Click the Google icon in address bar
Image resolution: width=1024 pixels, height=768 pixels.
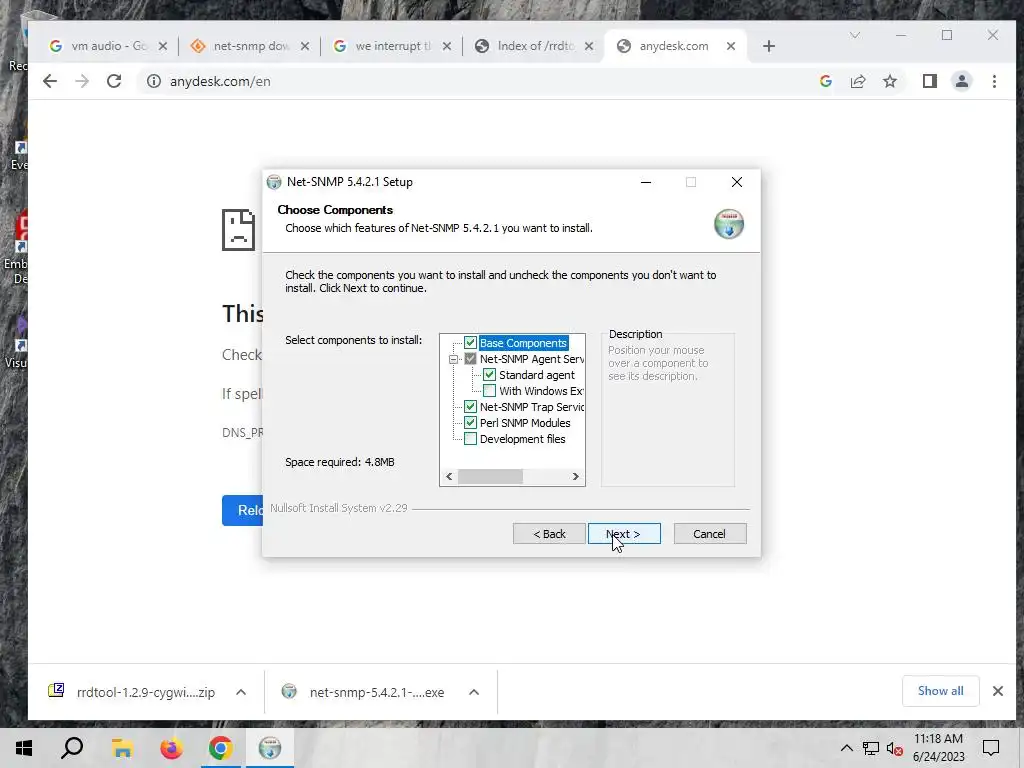pyautogui.click(x=825, y=81)
